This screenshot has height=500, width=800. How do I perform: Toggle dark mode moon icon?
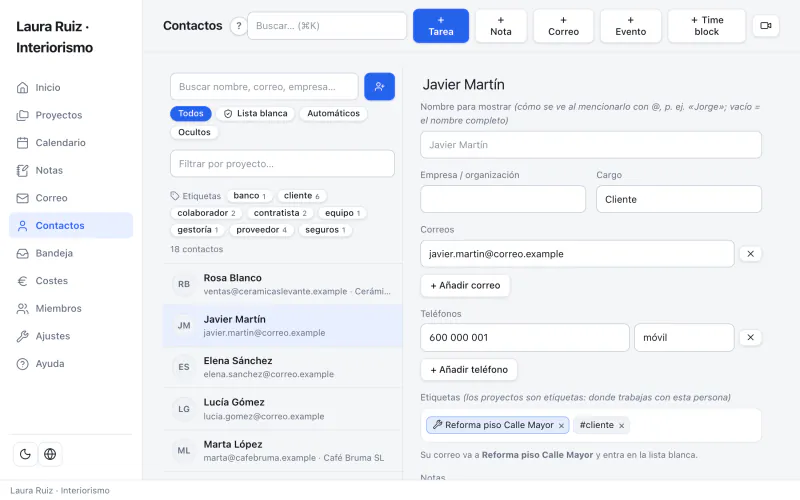coord(25,454)
